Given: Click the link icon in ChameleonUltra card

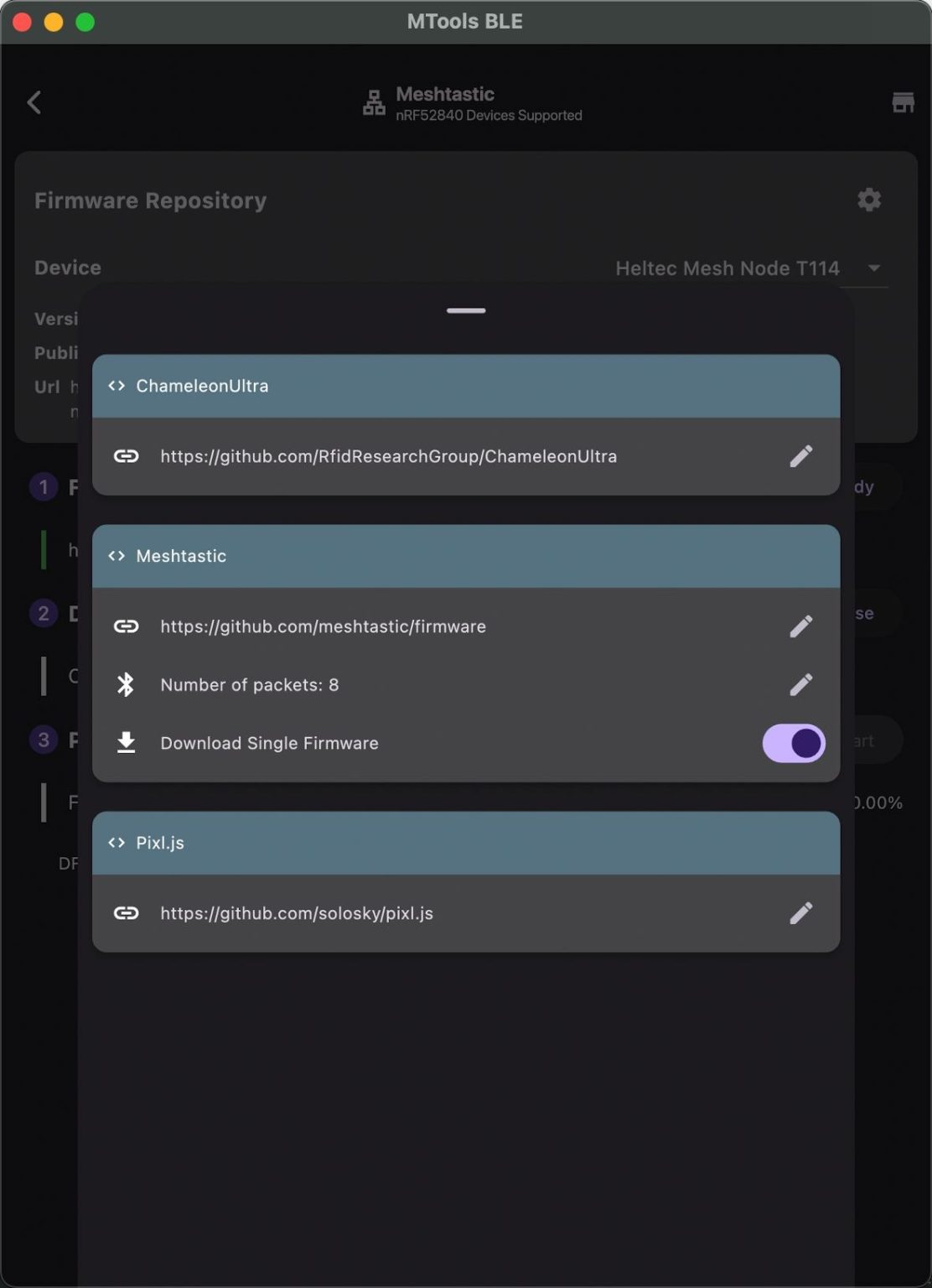Looking at the screenshot, I should 126,456.
